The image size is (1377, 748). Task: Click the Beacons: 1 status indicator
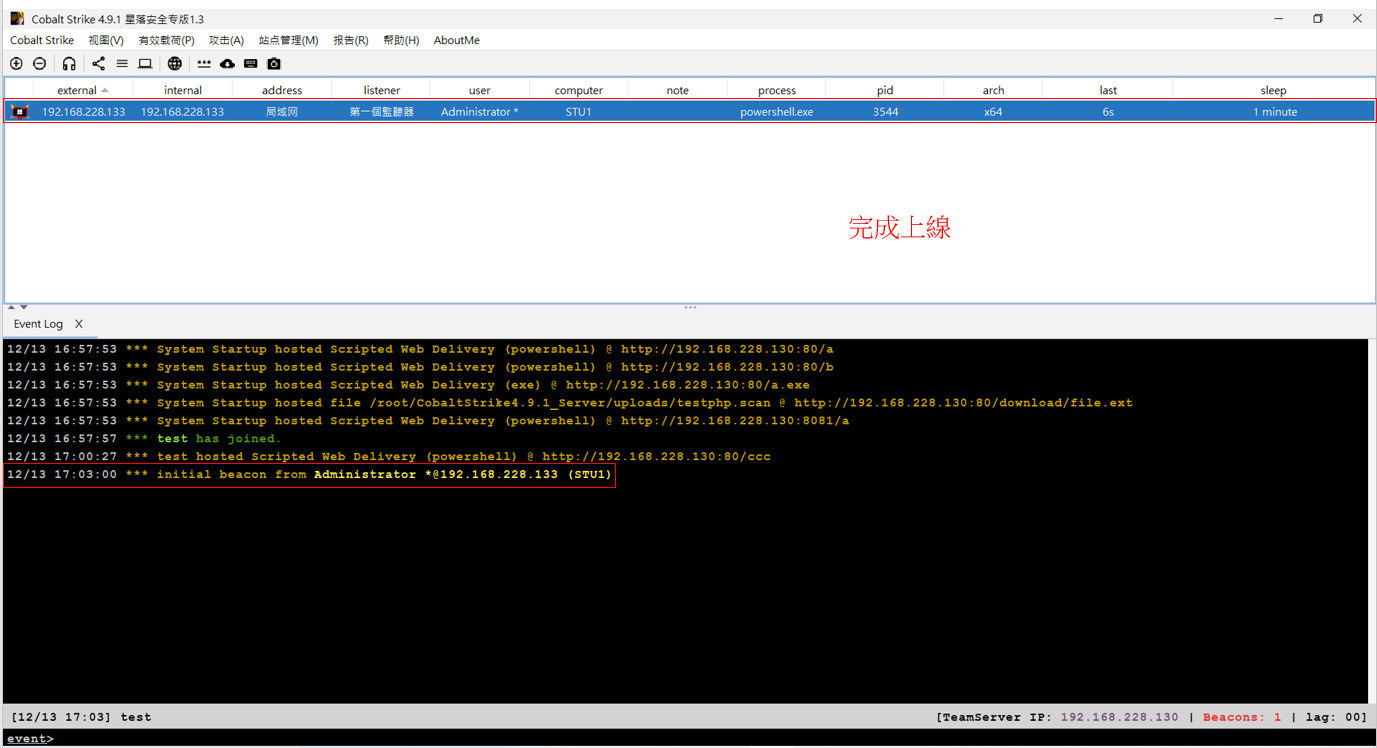pyautogui.click(x=1242, y=717)
